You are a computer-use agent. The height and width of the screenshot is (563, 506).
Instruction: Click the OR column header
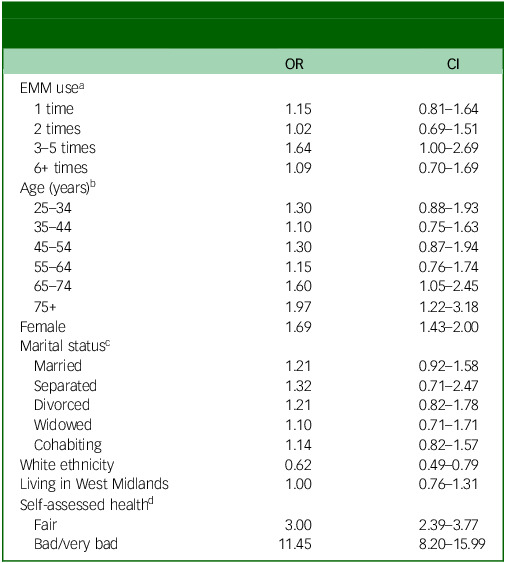coord(294,64)
